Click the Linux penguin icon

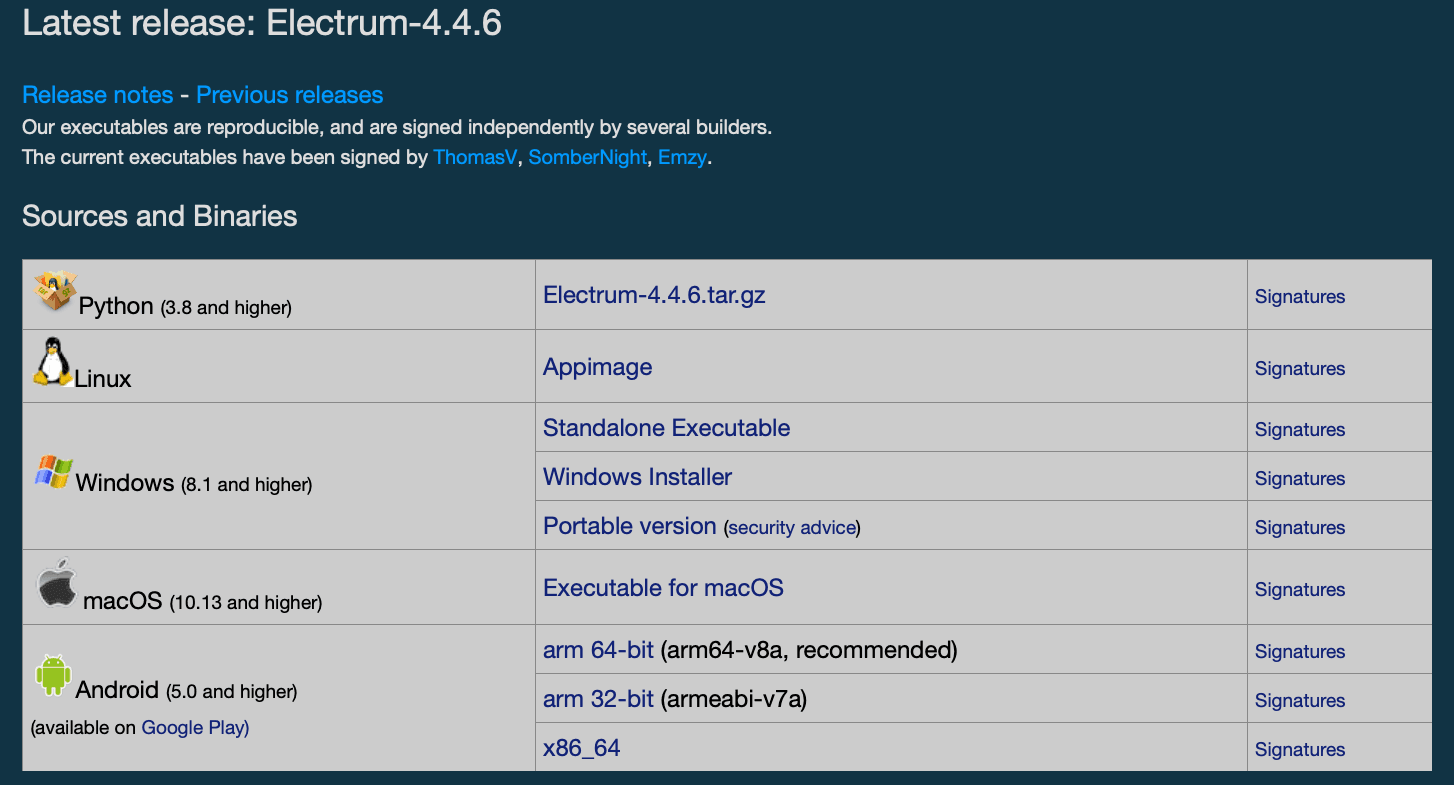52,362
